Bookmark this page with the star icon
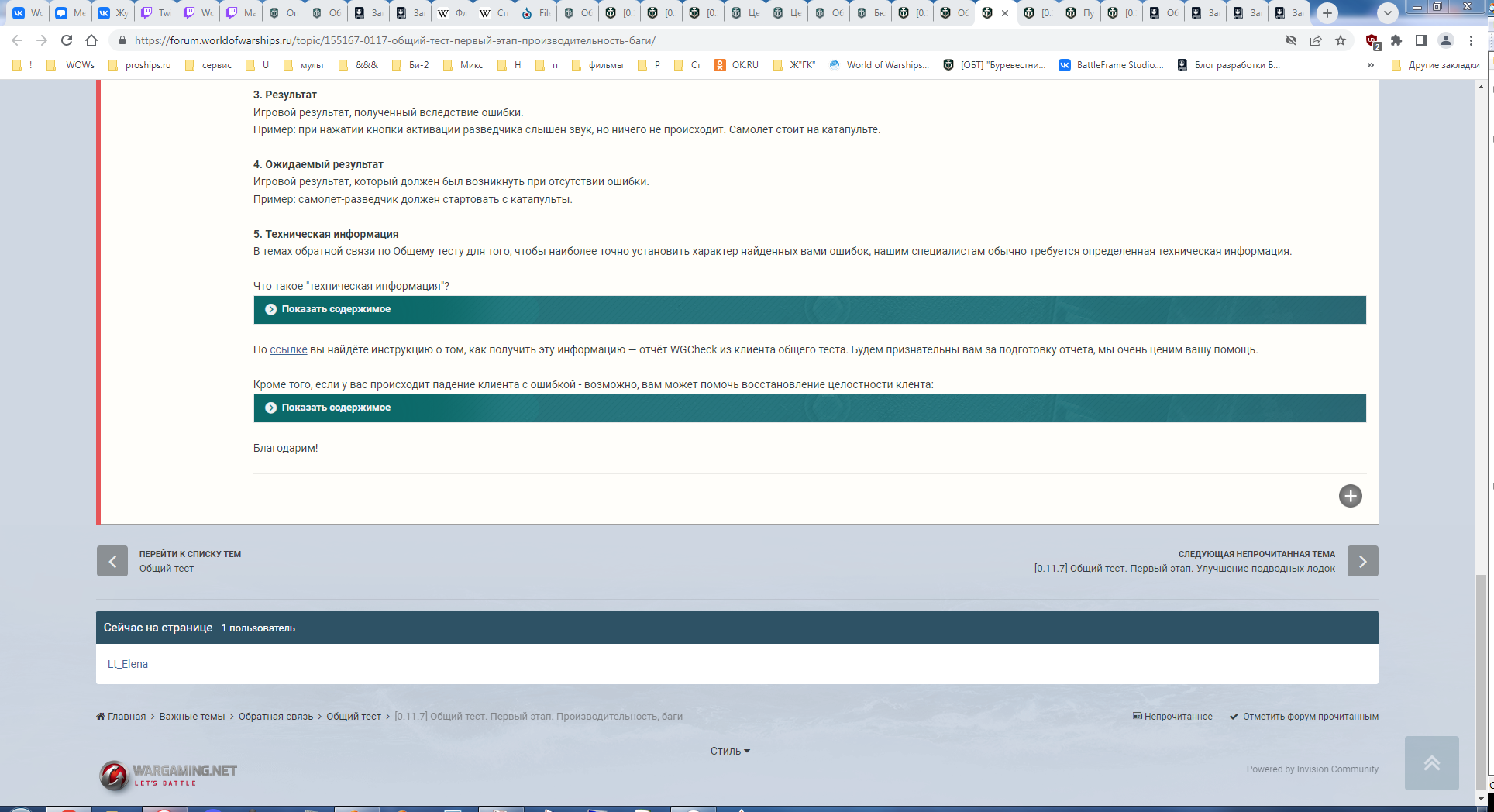The image size is (1494, 812). point(1341,40)
